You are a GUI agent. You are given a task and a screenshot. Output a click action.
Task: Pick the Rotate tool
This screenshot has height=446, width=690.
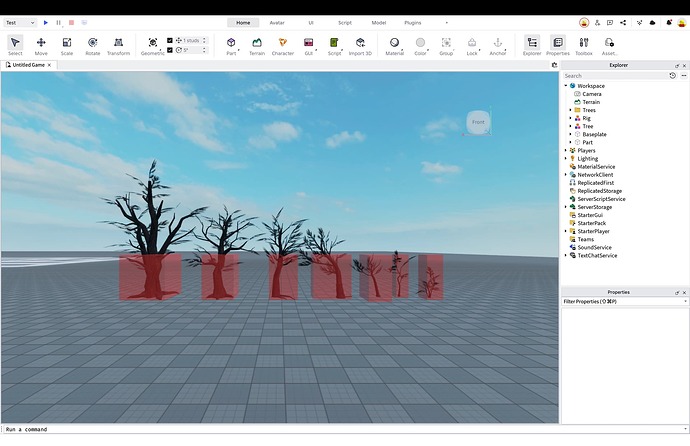(x=92, y=45)
